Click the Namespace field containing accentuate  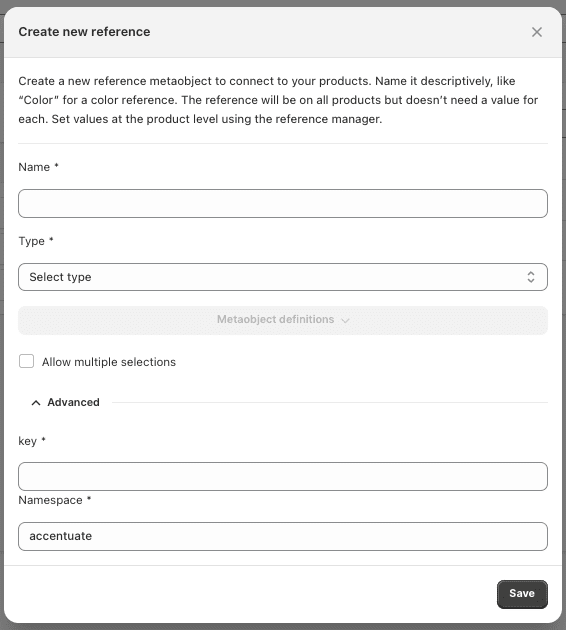coord(283,536)
